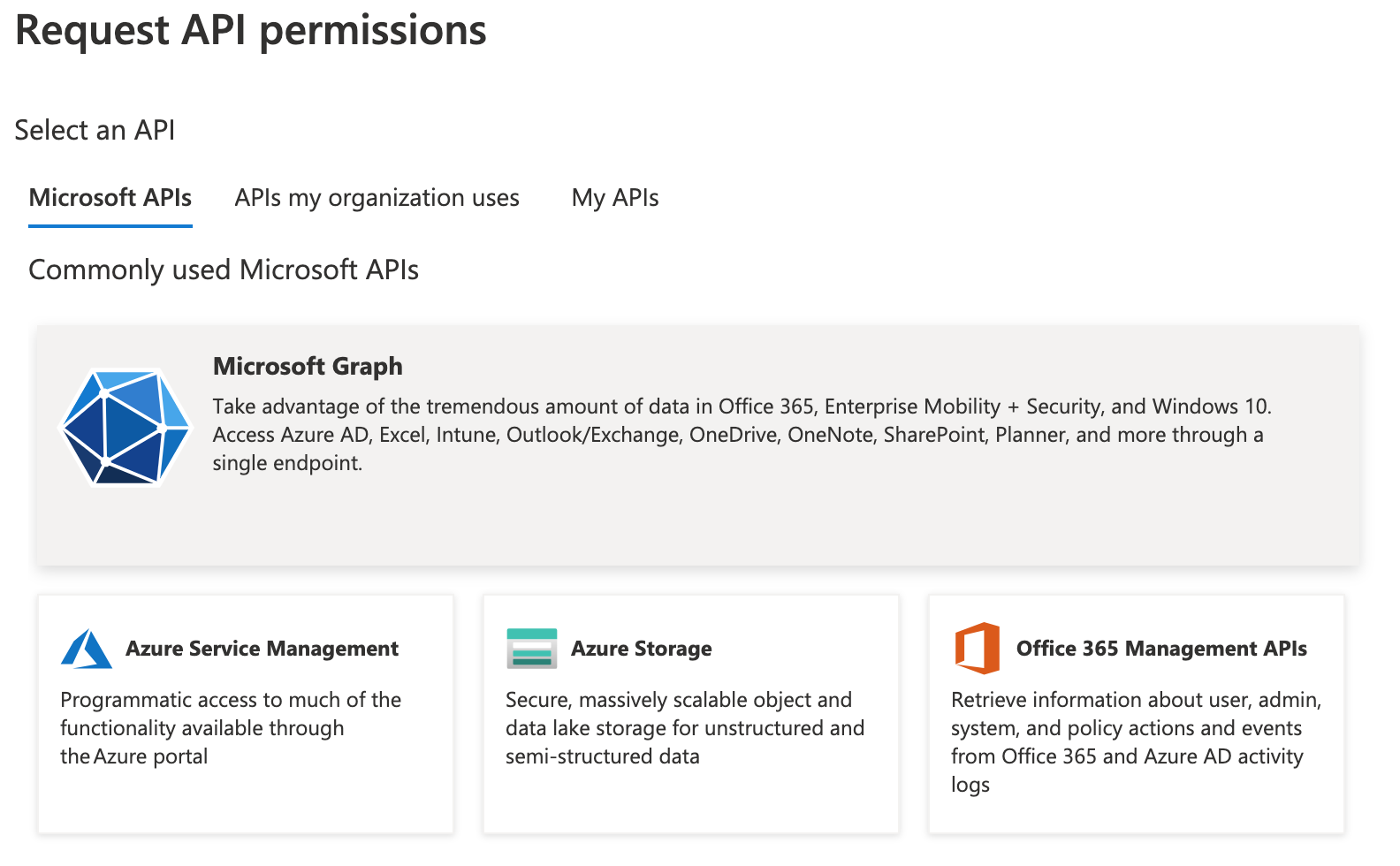This screenshot has width=1400, height=866.
Task: Choose the Azure Storage card title
Action: pos(642,649)
